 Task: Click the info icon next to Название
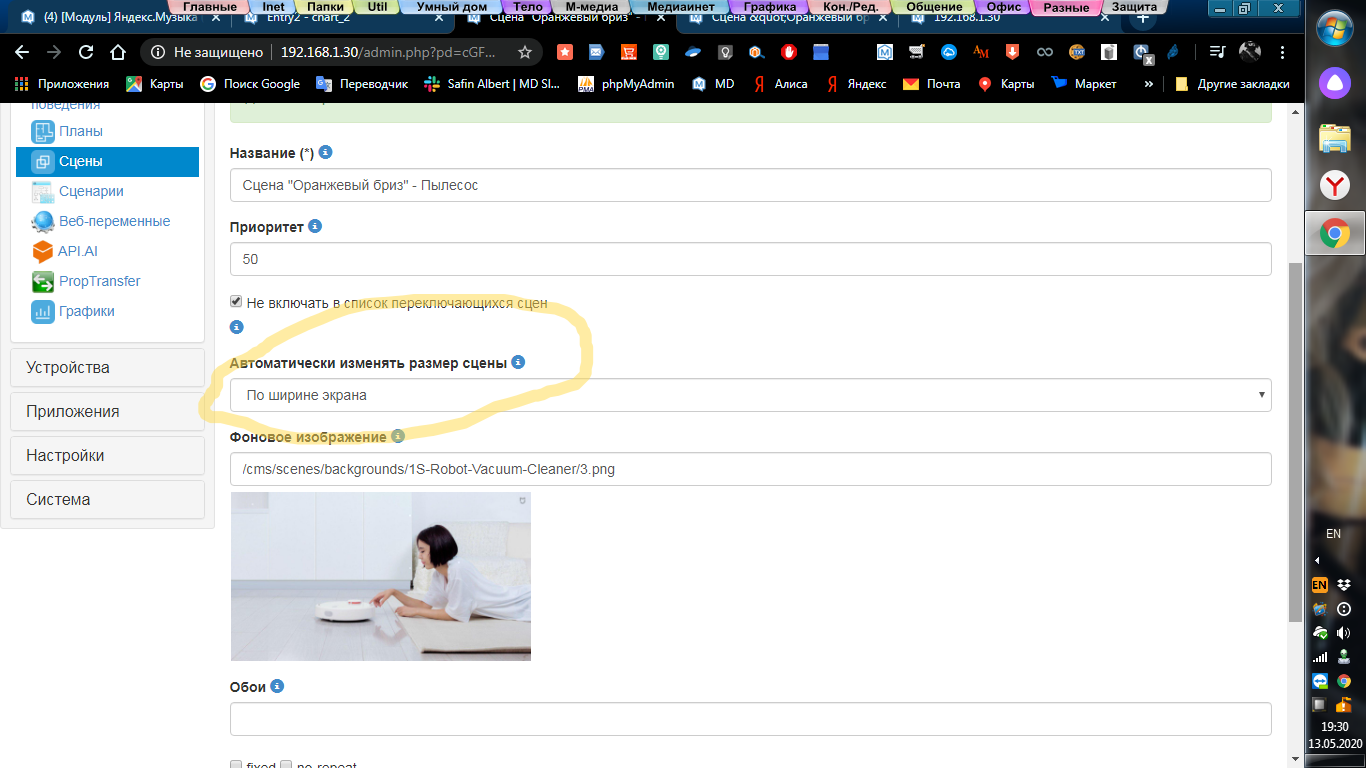[x=325, y=153]
